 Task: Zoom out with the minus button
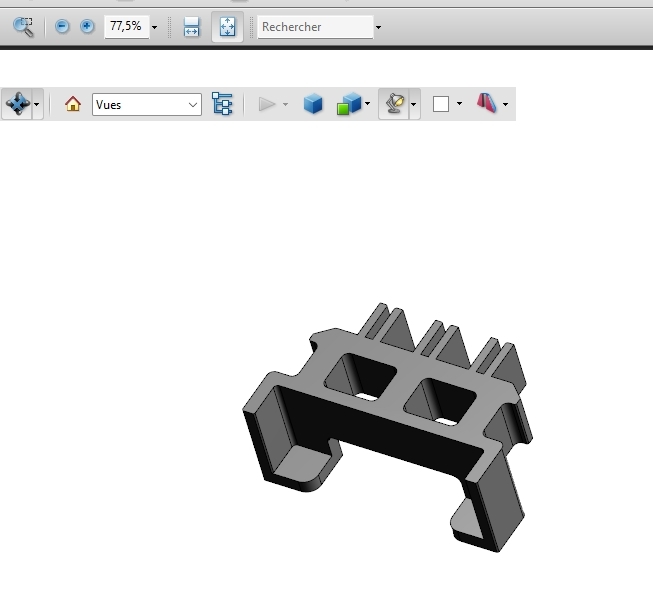(x=63, y=27)
